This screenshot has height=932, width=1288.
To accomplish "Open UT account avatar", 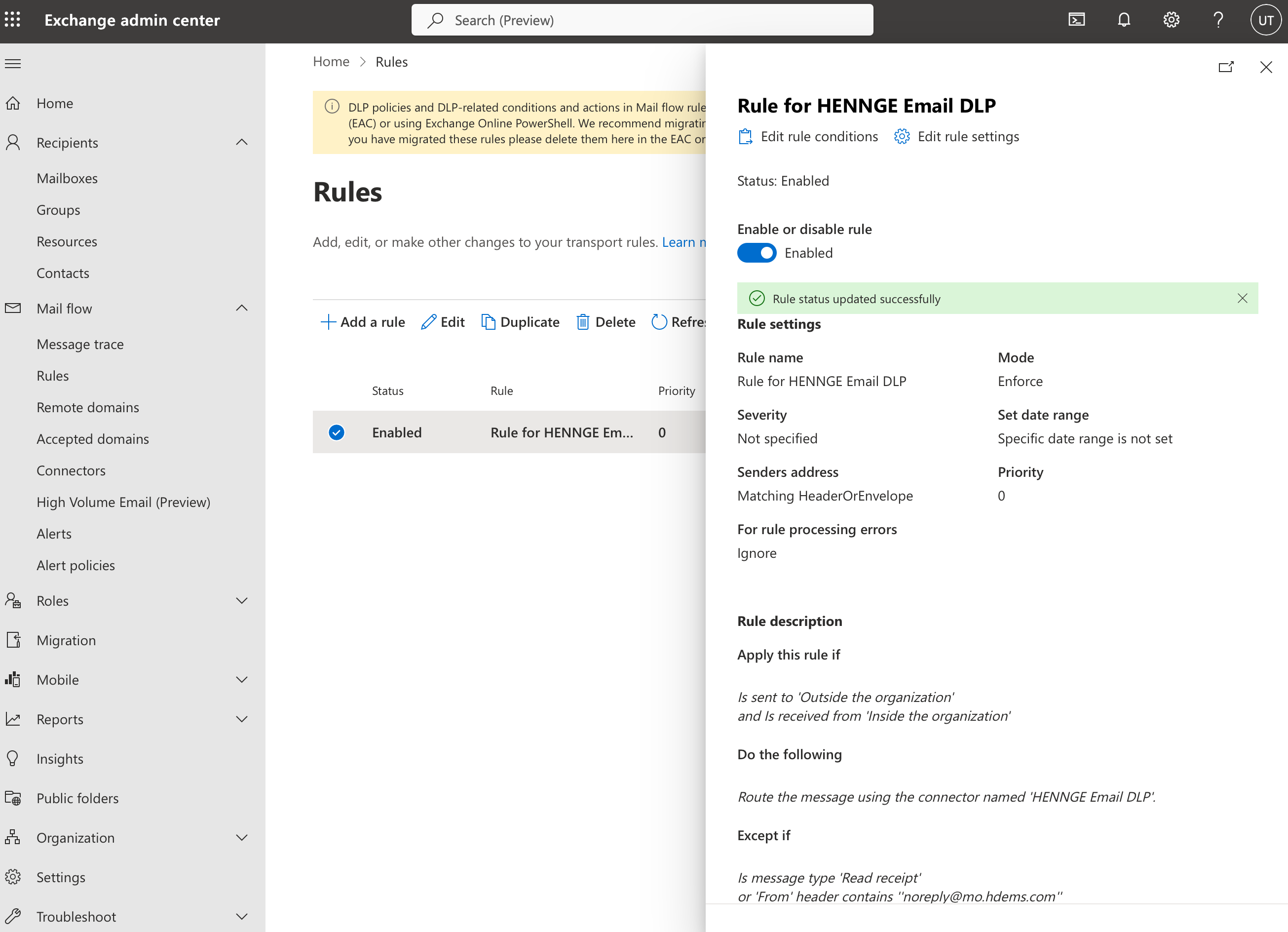I will tap(1265, 20).
